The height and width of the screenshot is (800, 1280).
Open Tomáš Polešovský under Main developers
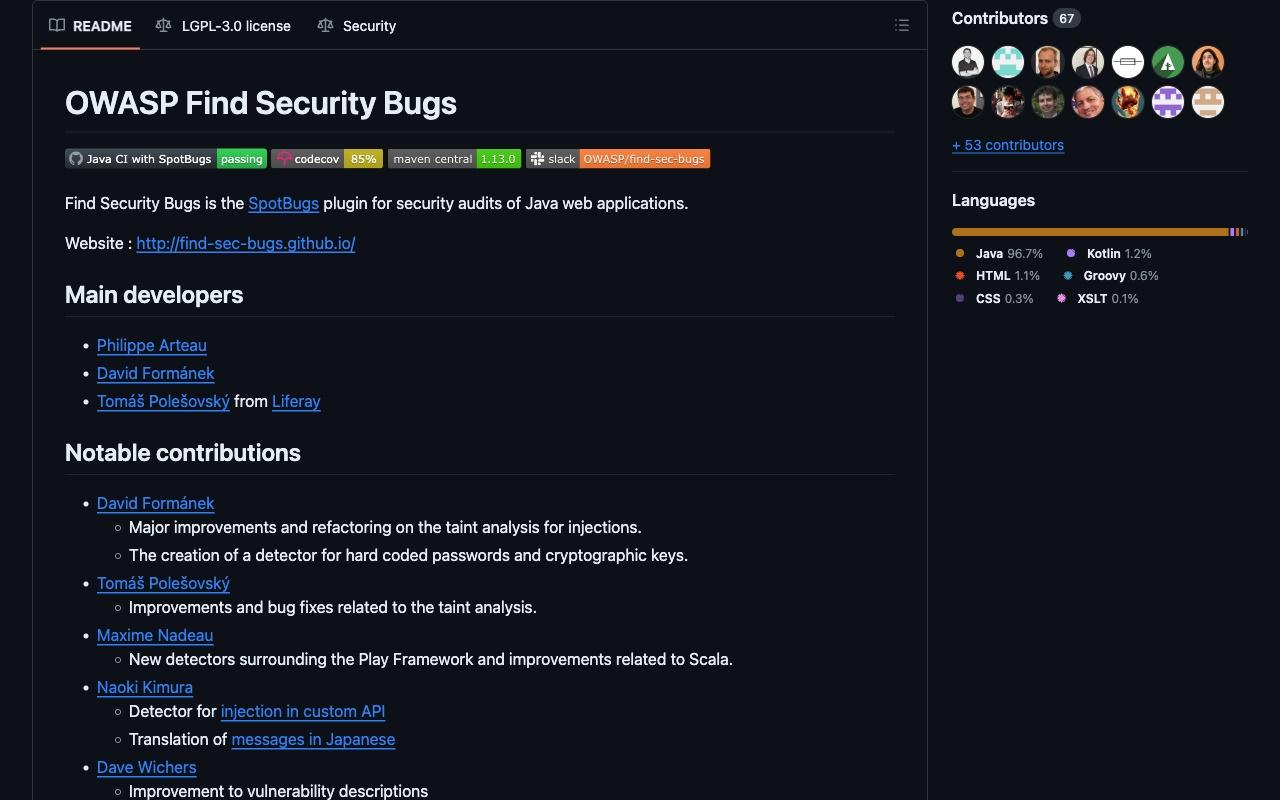click(163, 401)
